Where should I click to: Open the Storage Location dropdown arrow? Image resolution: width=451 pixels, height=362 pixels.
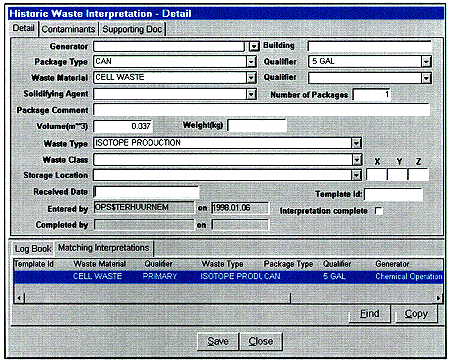[356, 175]
